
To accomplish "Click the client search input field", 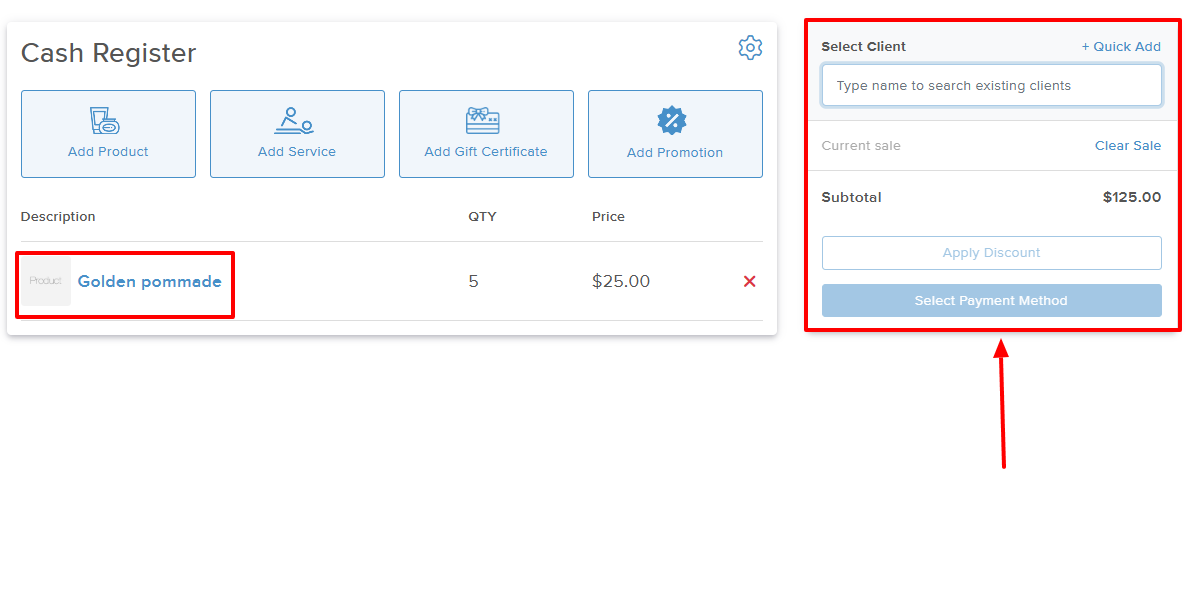I will (x=991, y=86).
